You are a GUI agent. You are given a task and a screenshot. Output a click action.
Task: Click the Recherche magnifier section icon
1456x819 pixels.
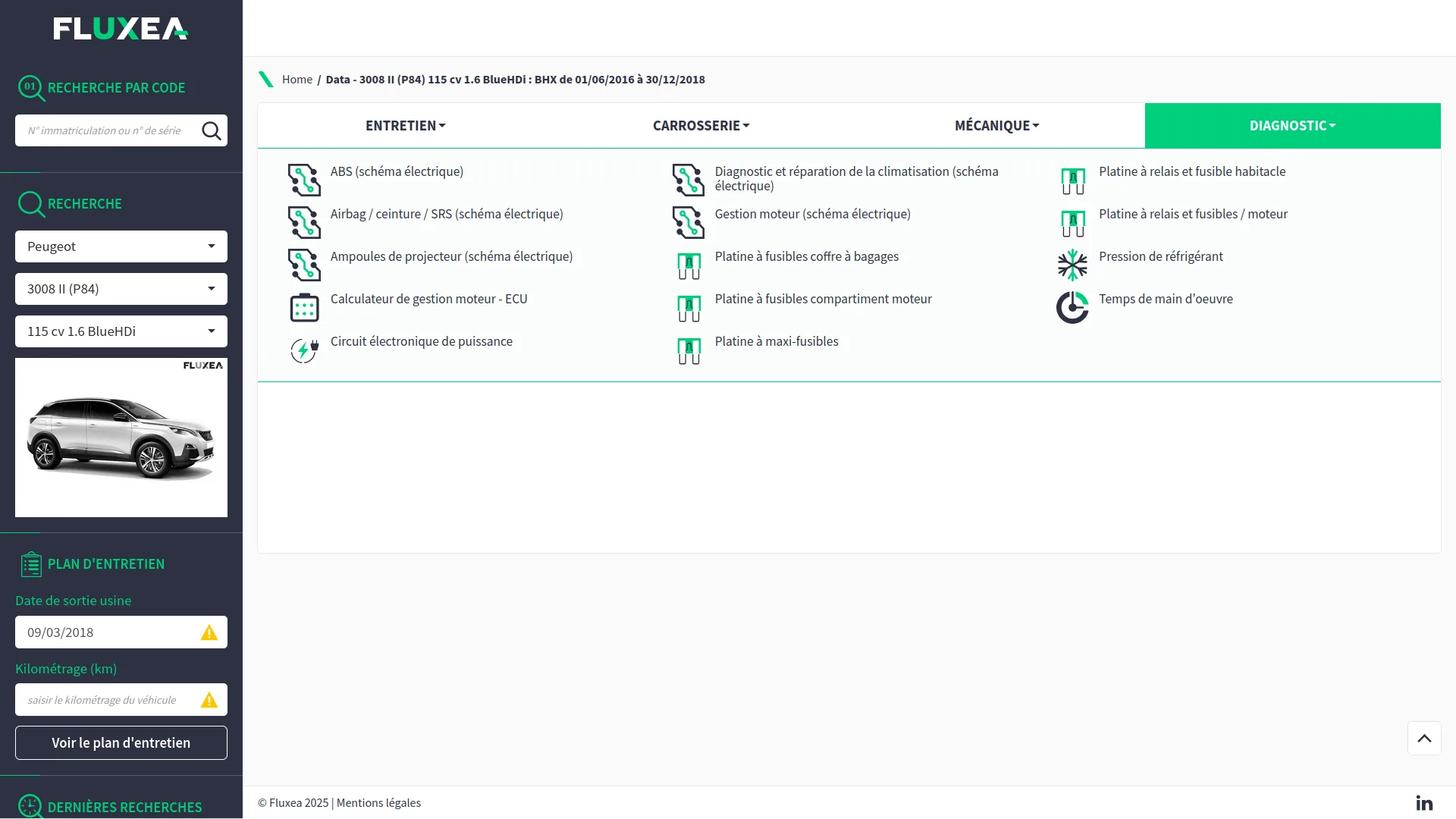[31, 204]
